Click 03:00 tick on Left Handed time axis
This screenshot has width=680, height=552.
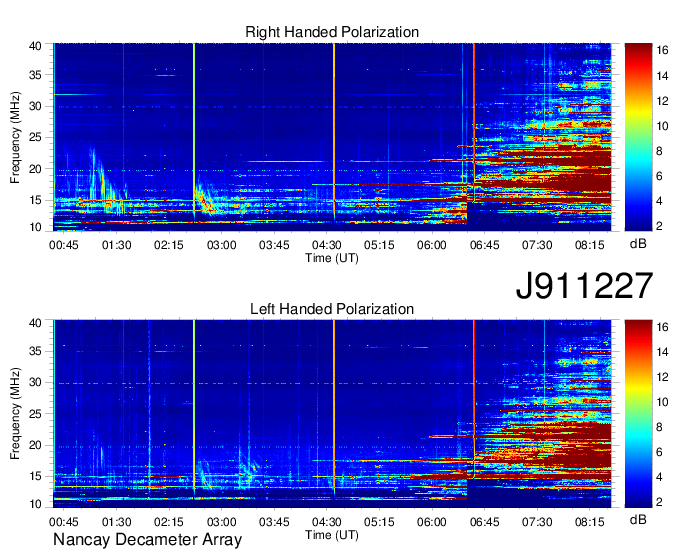point(222,522)
